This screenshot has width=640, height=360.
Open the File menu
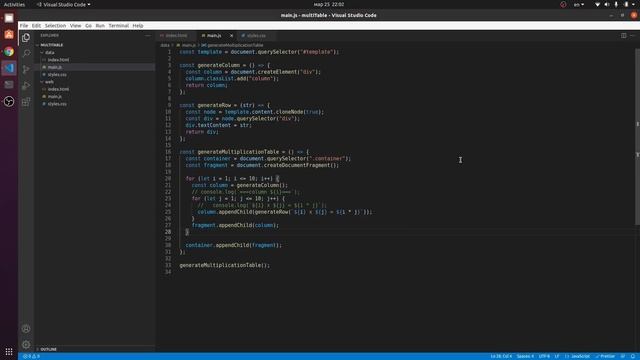pyautogui.click(x=24, y=25)
